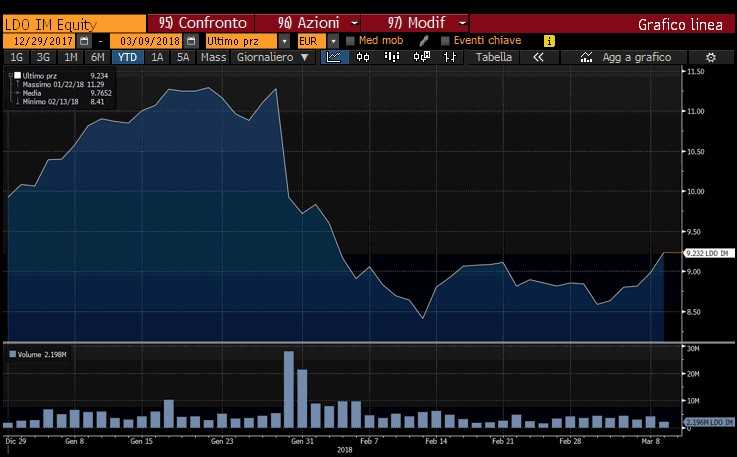Select the Mass time range tab
The height and width of the screenshot is (457, 737).
coord(213,57)
